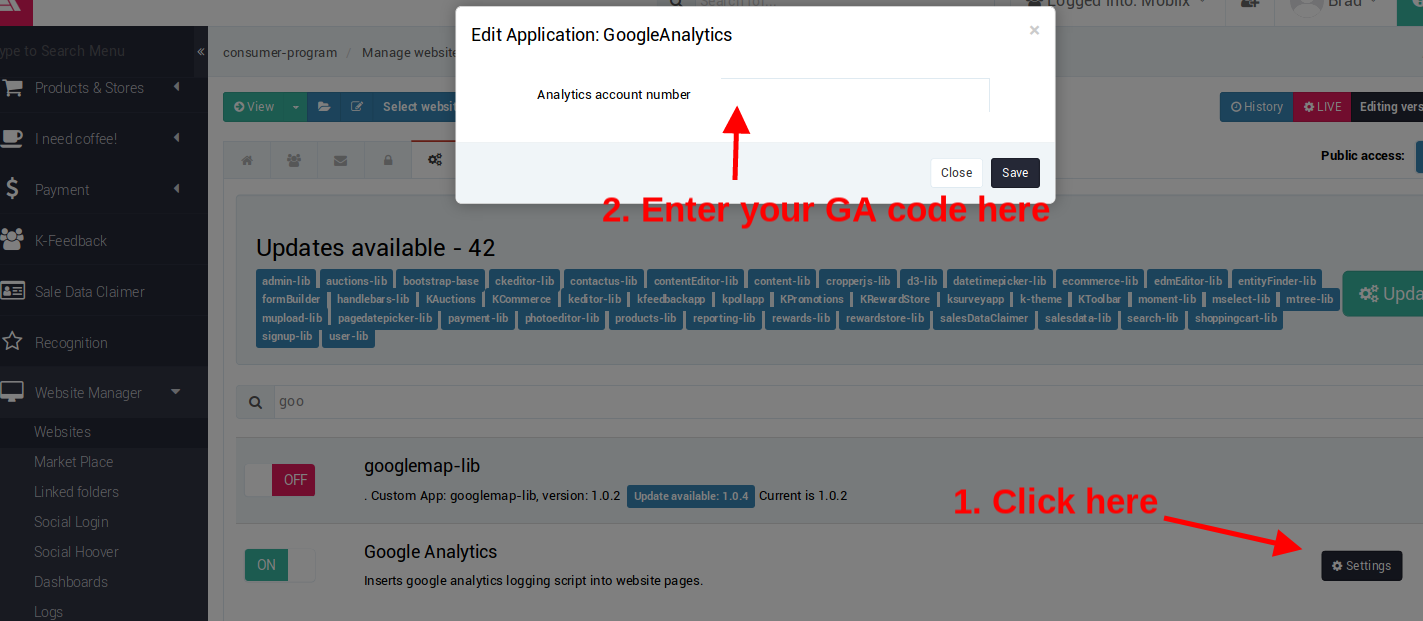The image size is (1423, 621).
Task: Click the 'auctions-lib' update tag
Action: tap(357, 281)
